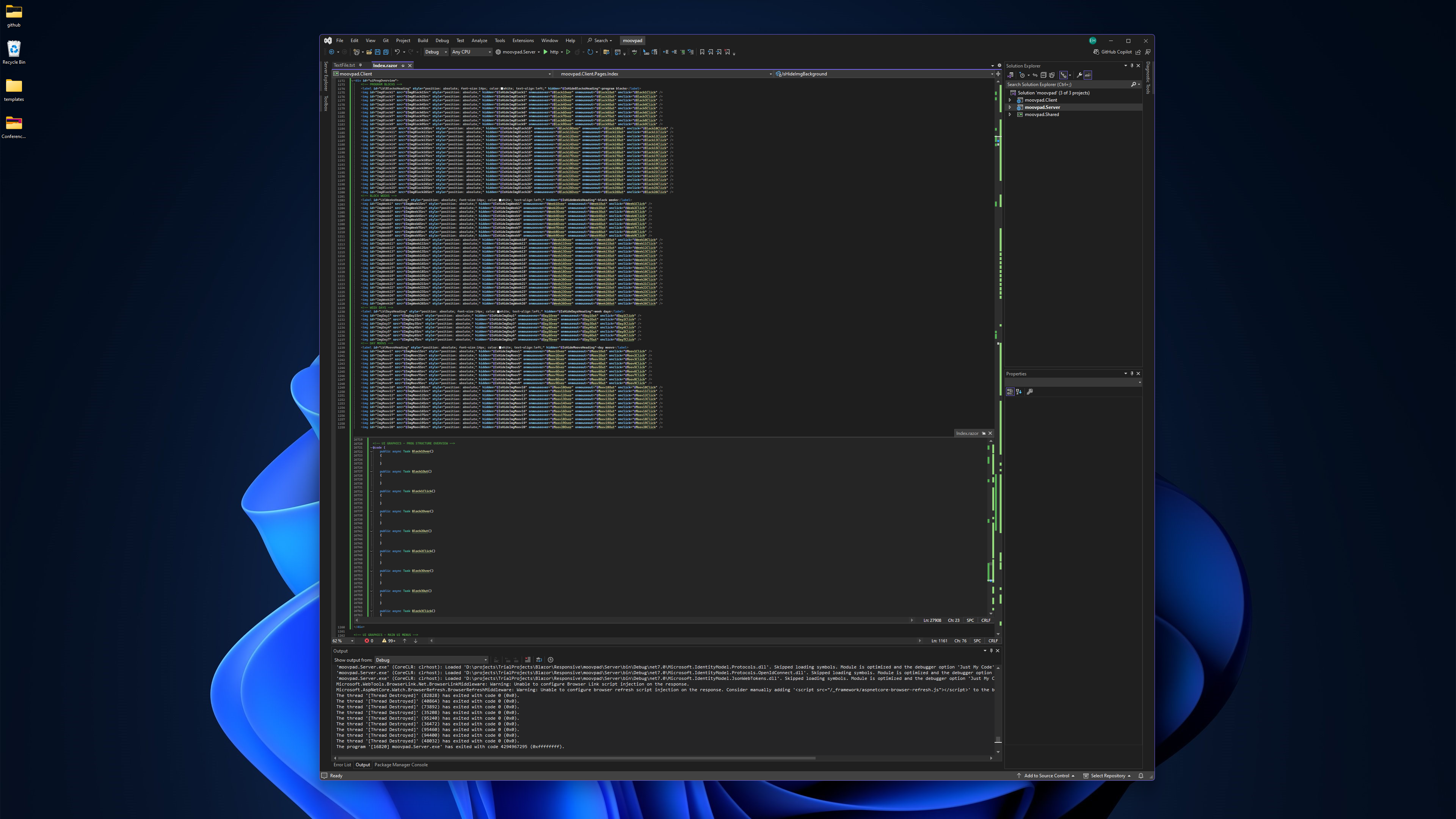Screen dimensions: 1456x819
Task: Click the 99+ warnings indicator
Action: tap(389, 640)
